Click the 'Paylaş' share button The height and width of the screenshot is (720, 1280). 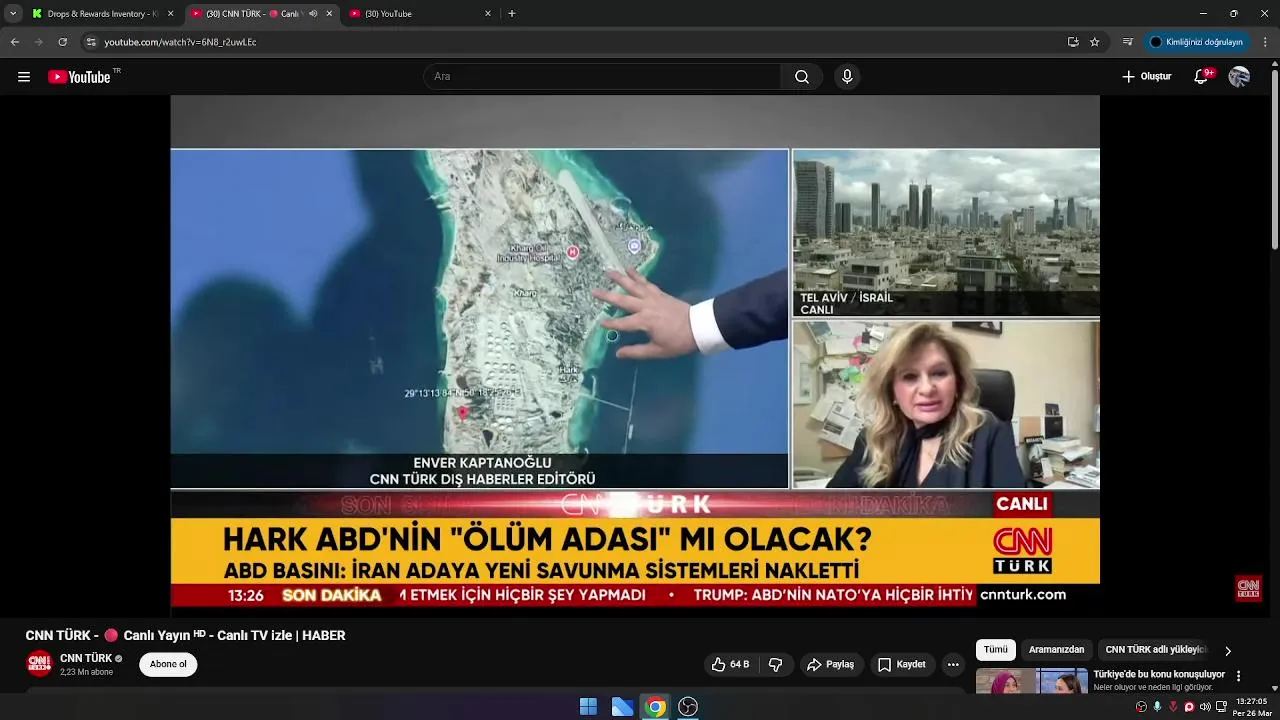click(831, 665)
